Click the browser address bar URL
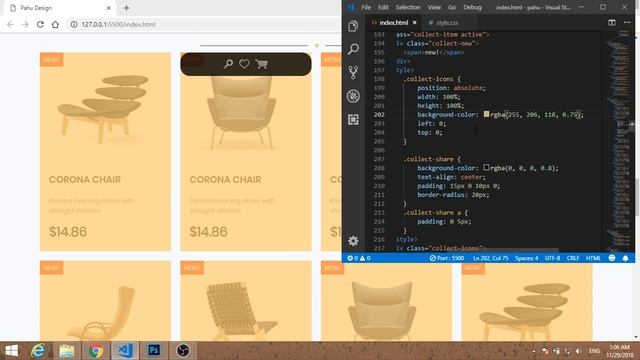640x360 pixels. coord(118,24)
